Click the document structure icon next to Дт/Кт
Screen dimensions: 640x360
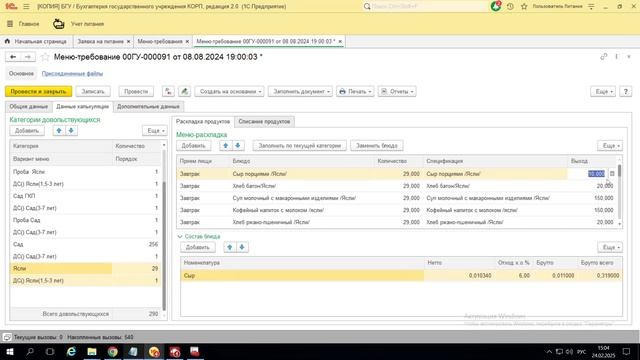click(184, 91)
